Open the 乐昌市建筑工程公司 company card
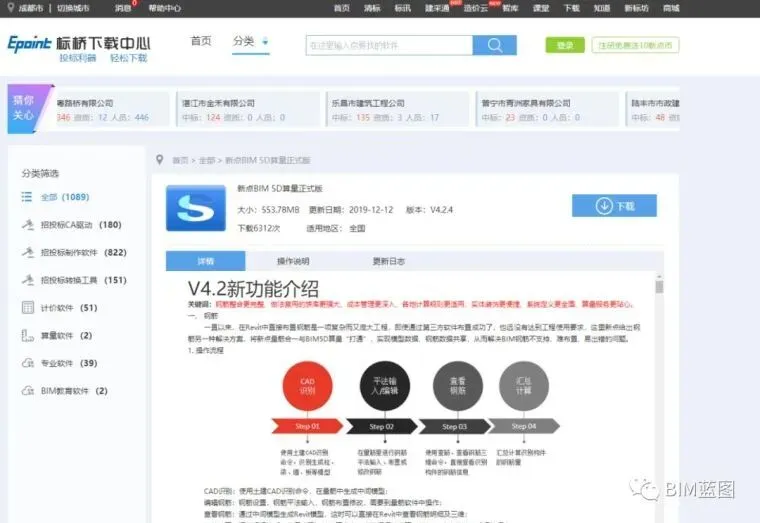Viewport: 760px width, 523px height. (398, 110)
